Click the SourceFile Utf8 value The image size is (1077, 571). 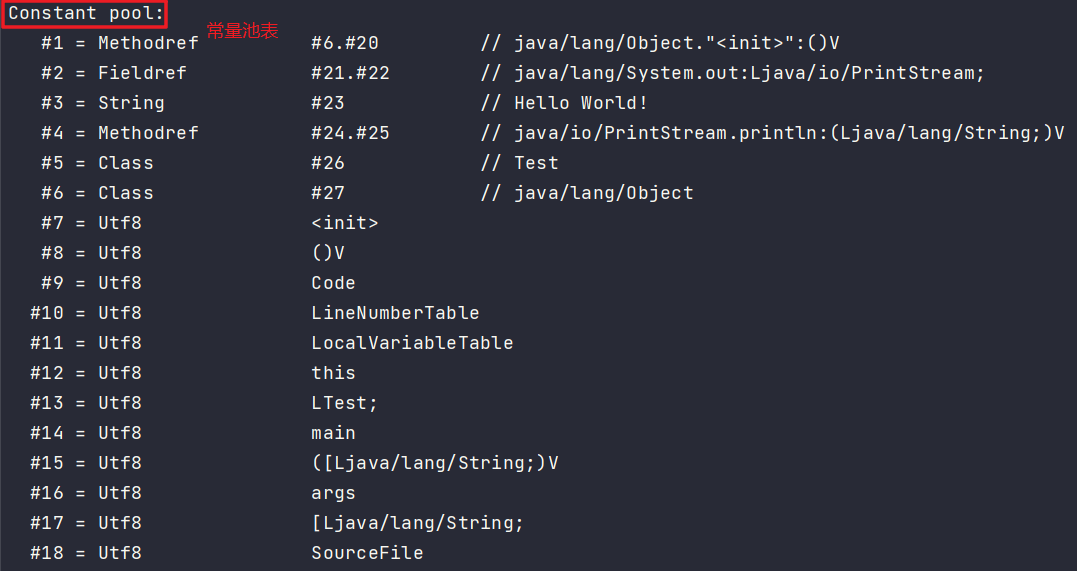tap(367, 553)
